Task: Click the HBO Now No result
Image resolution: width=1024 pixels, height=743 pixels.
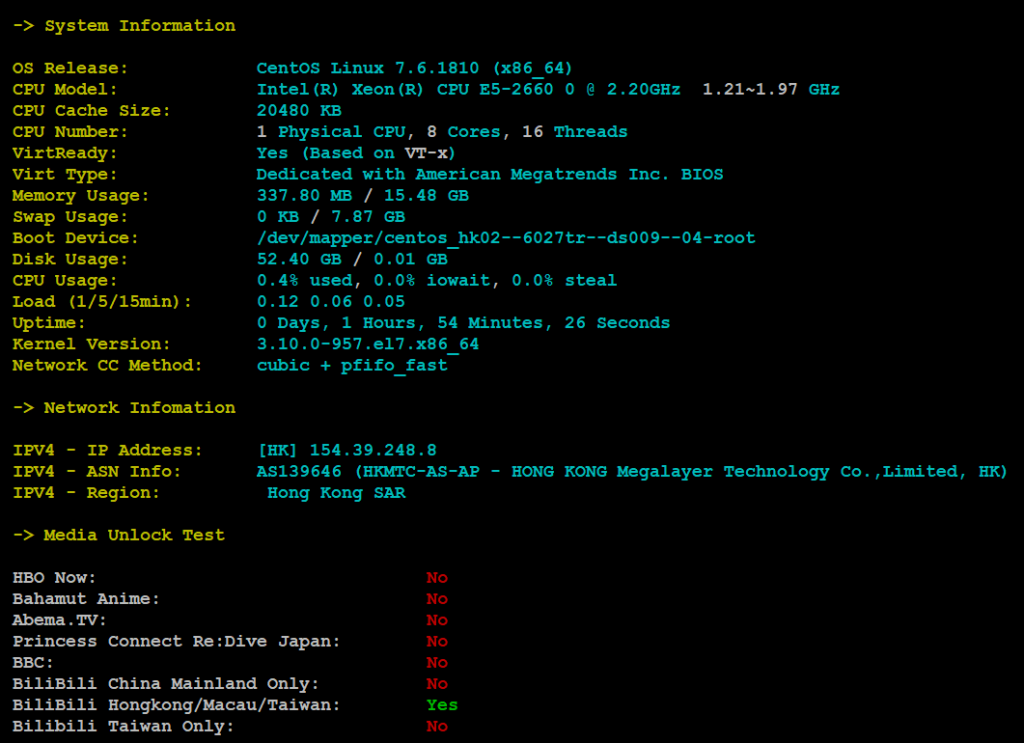Action: tap(437, 578)
